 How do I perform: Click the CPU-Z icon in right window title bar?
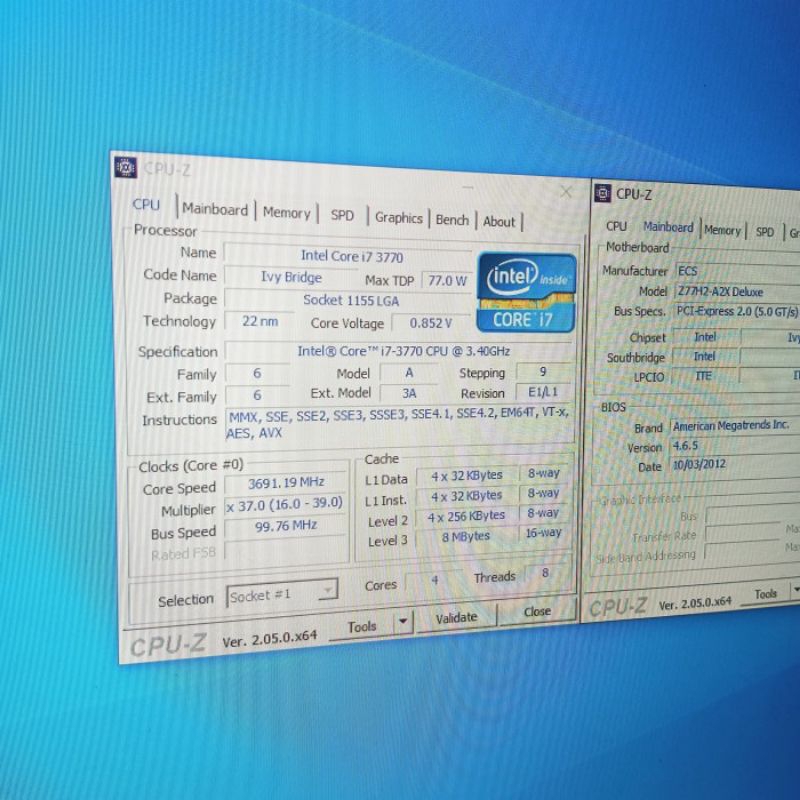[602, 193]
